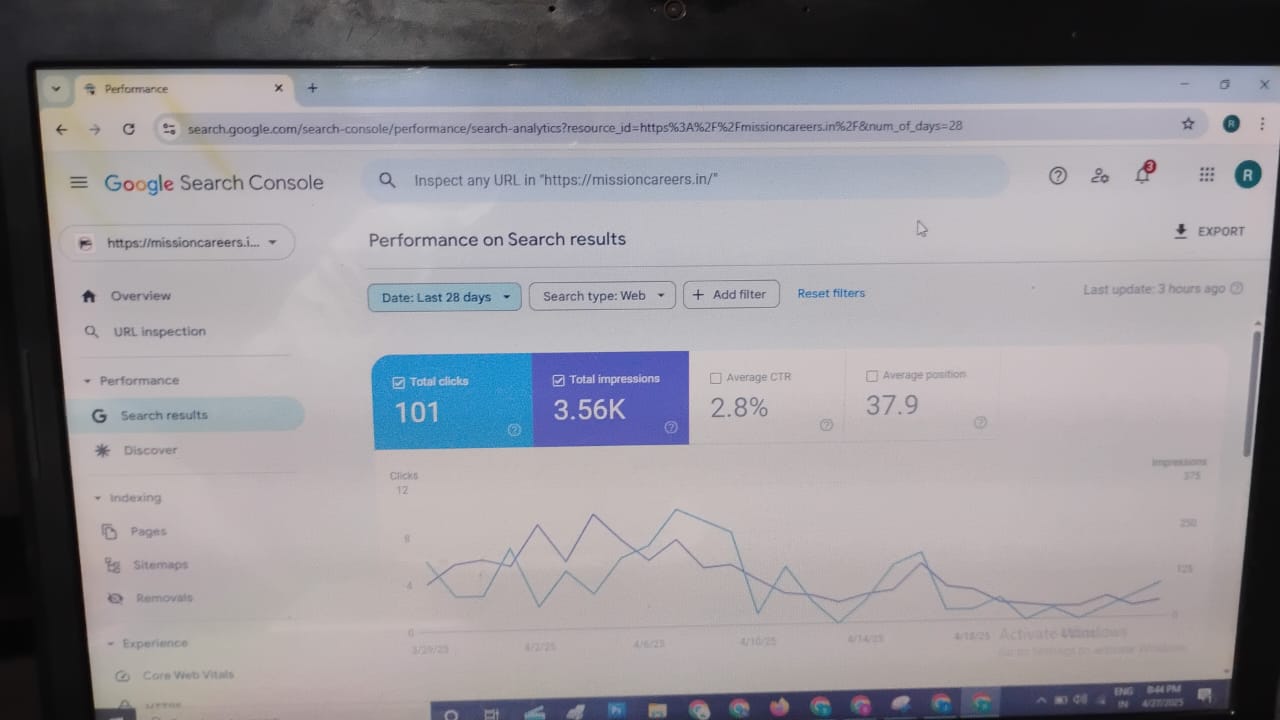Click the EXPORT button
Viewport: 1280px width, 720px height.
(1209, 231)
